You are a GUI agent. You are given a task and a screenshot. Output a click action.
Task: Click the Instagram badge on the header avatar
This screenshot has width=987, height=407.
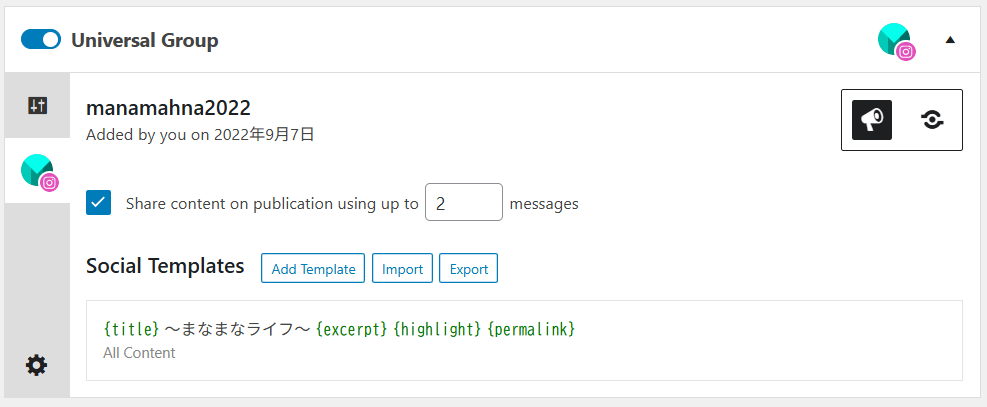tap(906, 52)
